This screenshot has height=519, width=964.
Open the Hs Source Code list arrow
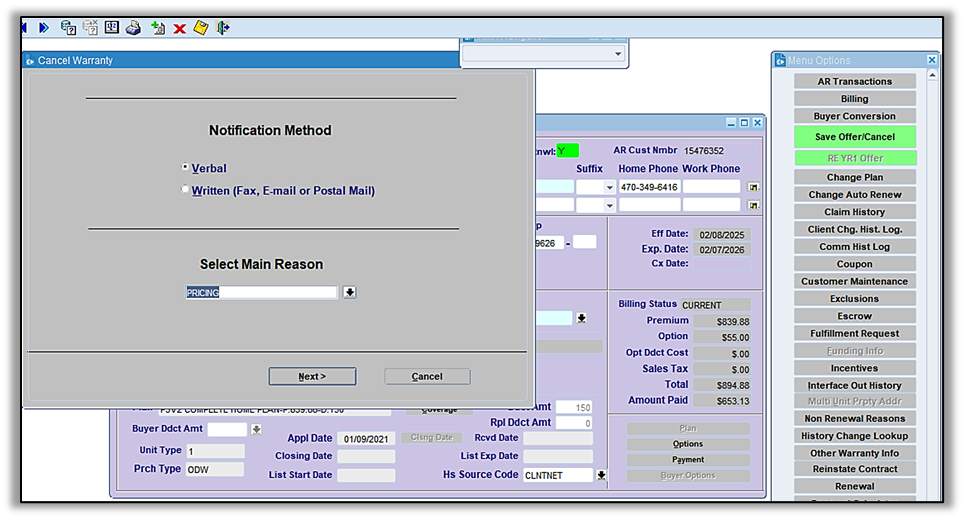(x=602, y=476)
